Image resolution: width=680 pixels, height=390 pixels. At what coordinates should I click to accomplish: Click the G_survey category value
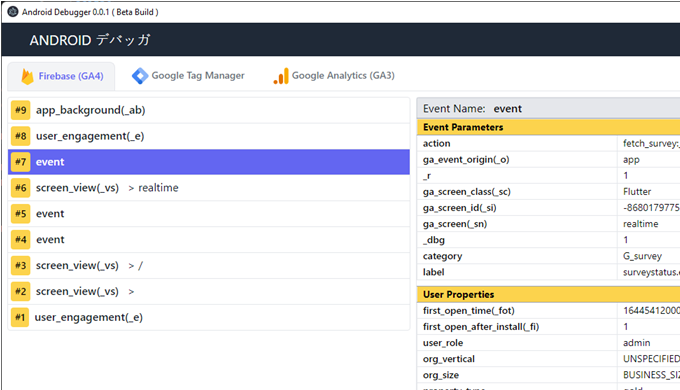point(642,256)
